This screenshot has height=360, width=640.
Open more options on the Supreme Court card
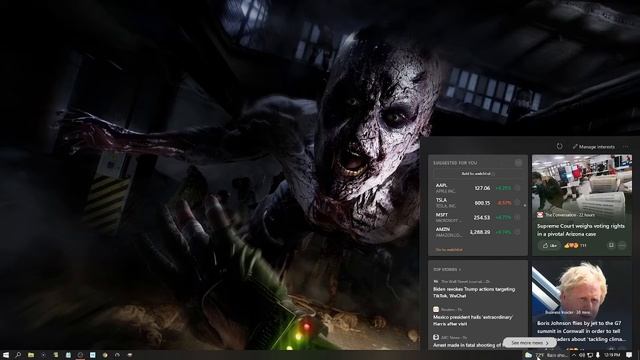(x=622, y=245)
